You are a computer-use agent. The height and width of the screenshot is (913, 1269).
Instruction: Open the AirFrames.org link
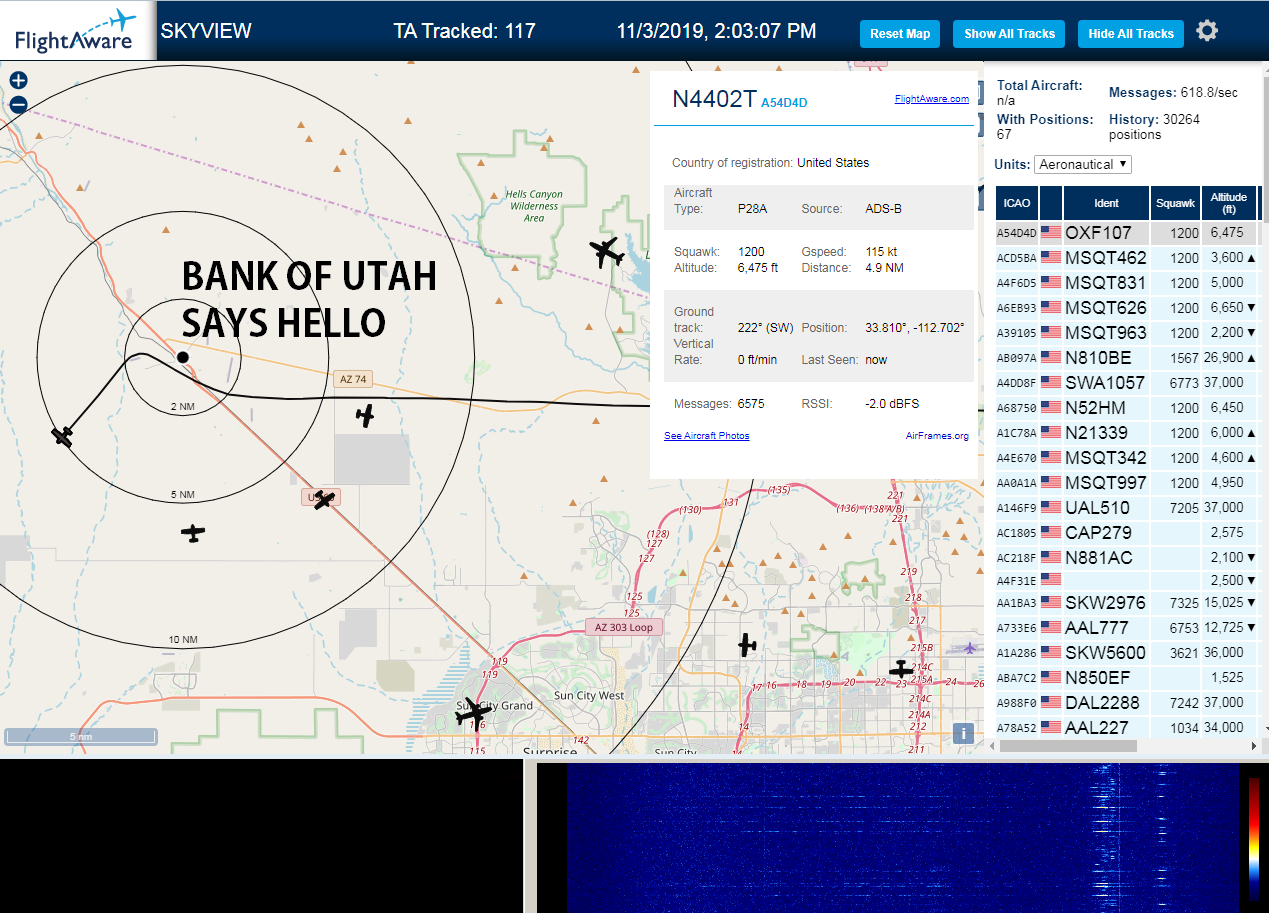937,436
